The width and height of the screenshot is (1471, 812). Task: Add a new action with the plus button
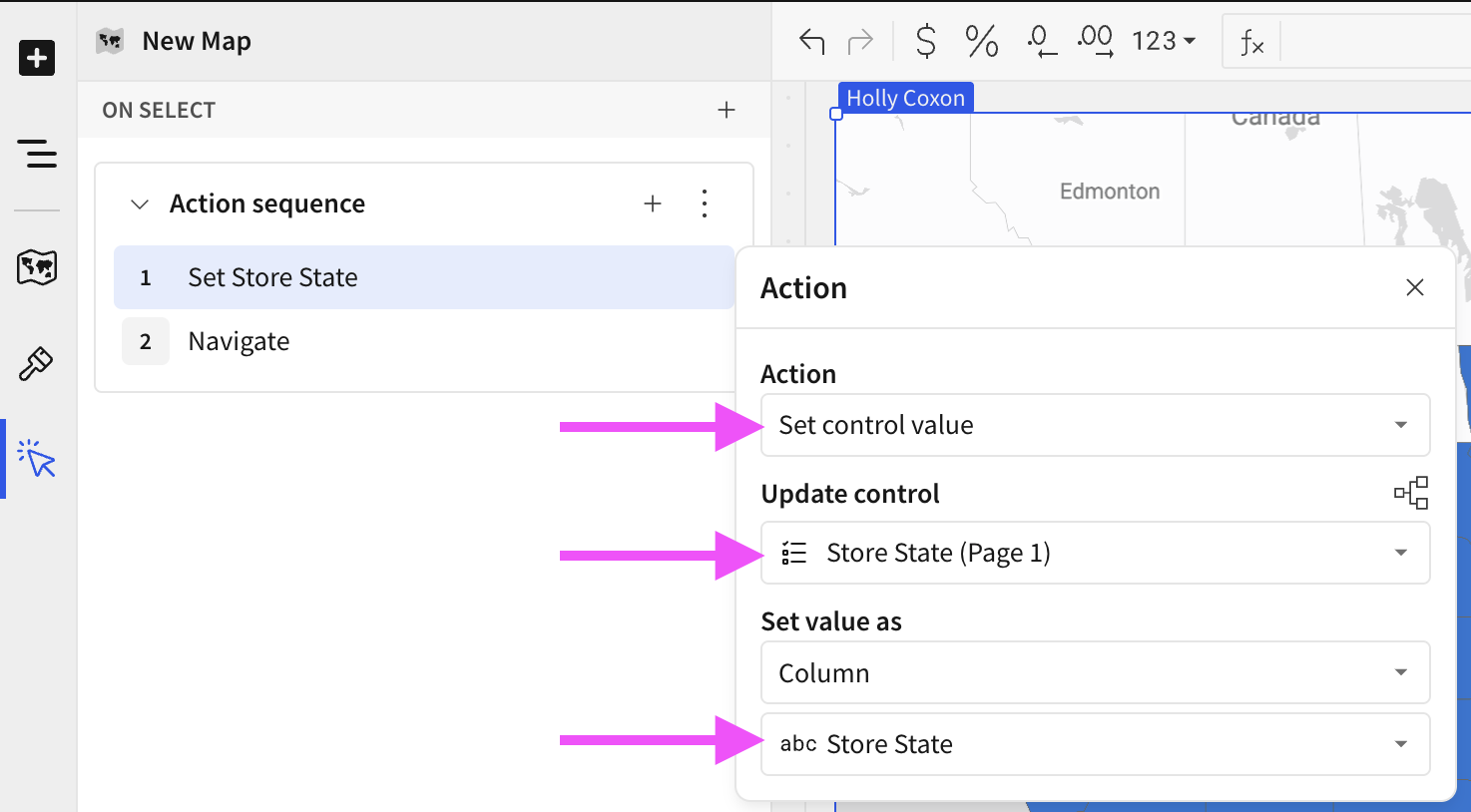click(653, 203)
